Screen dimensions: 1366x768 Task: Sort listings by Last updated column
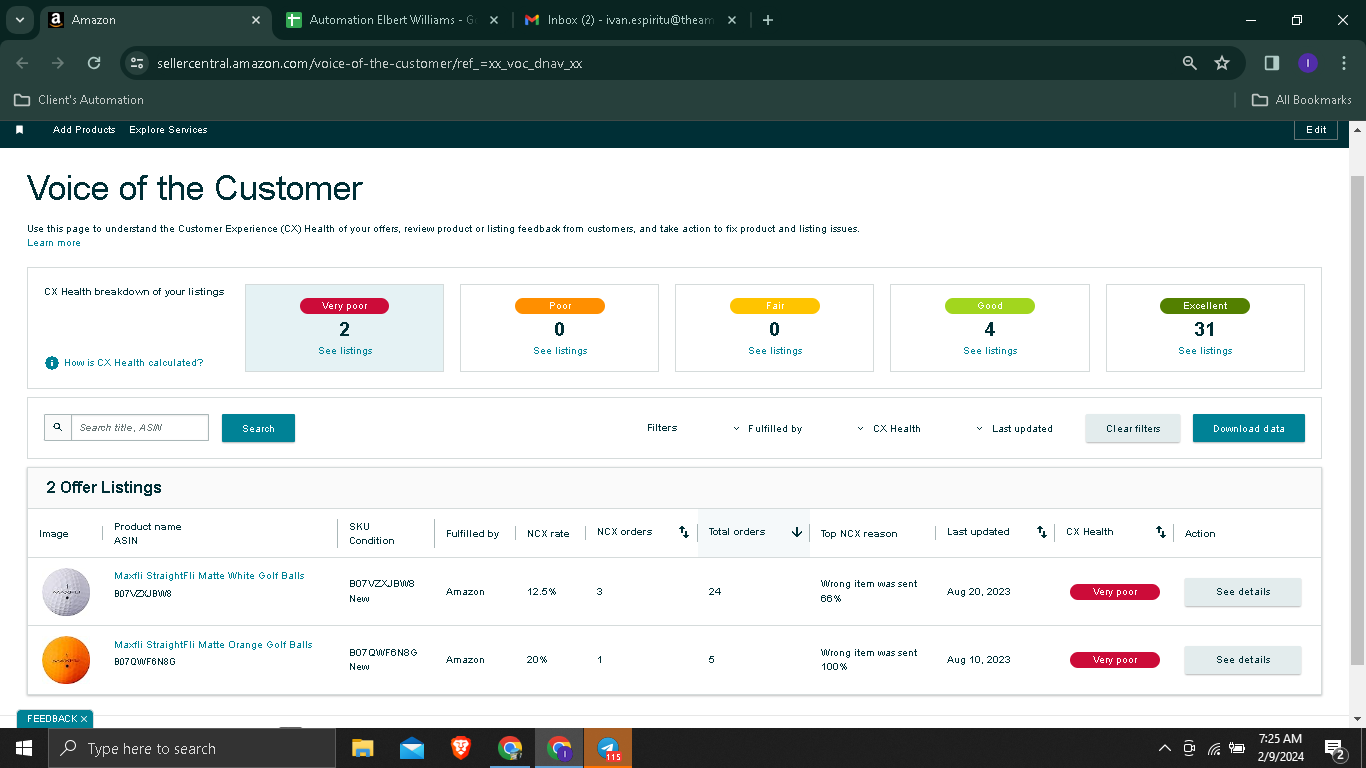pyautogui.click(x=1042, y=532)
